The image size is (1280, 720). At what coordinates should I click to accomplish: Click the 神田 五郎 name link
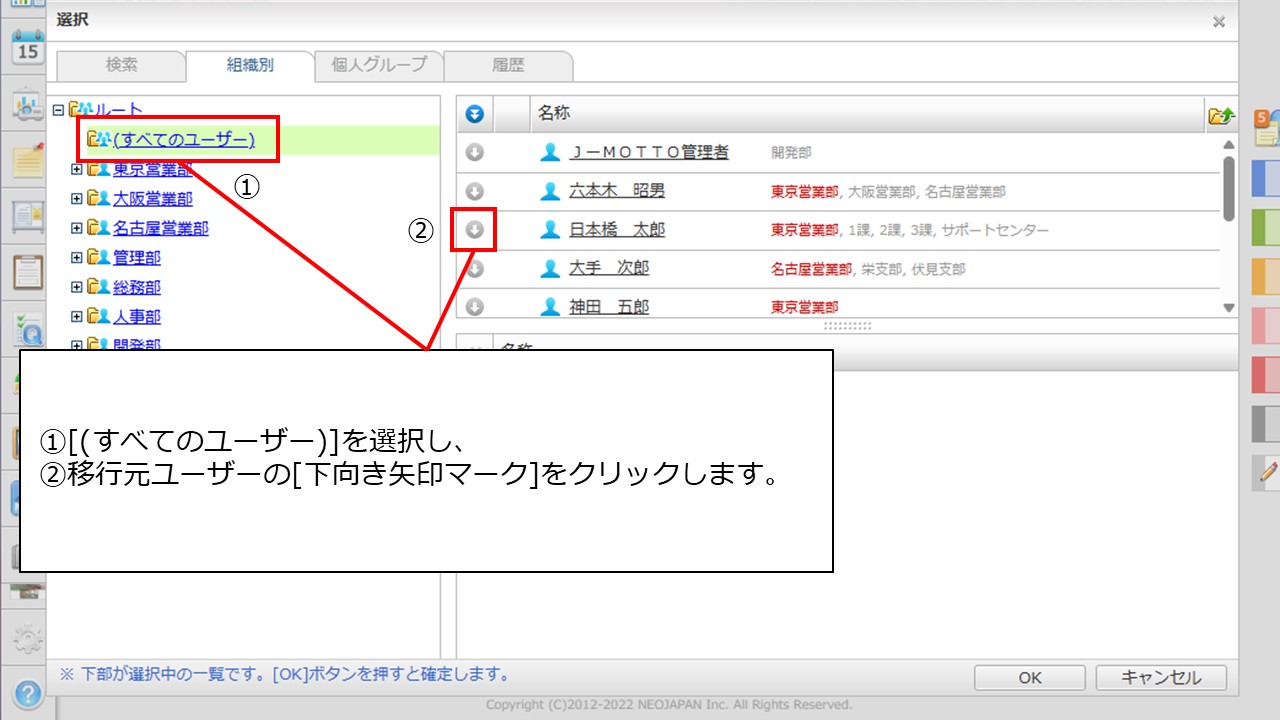point(609,306)
